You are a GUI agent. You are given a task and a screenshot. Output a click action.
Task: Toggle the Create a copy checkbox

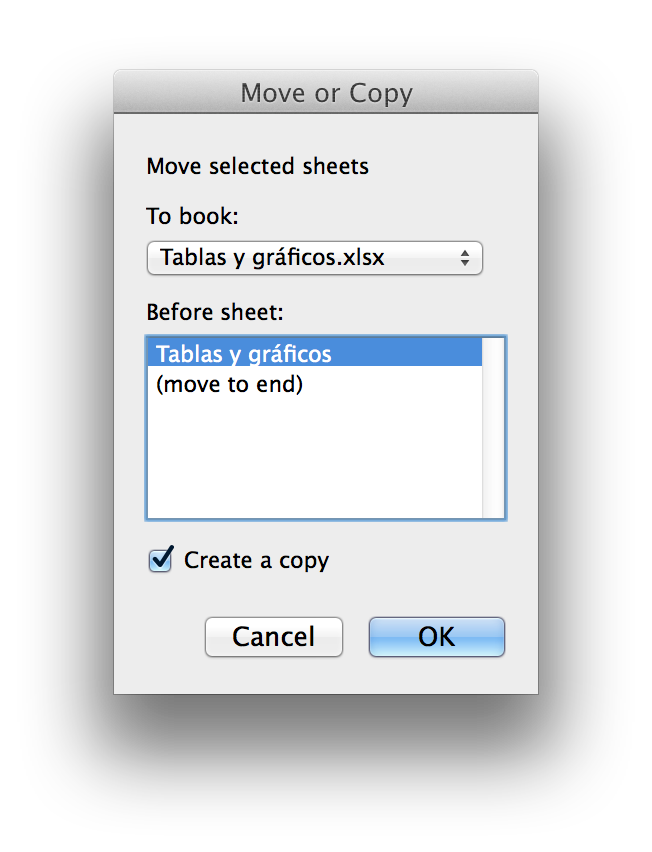pos(160,560)
